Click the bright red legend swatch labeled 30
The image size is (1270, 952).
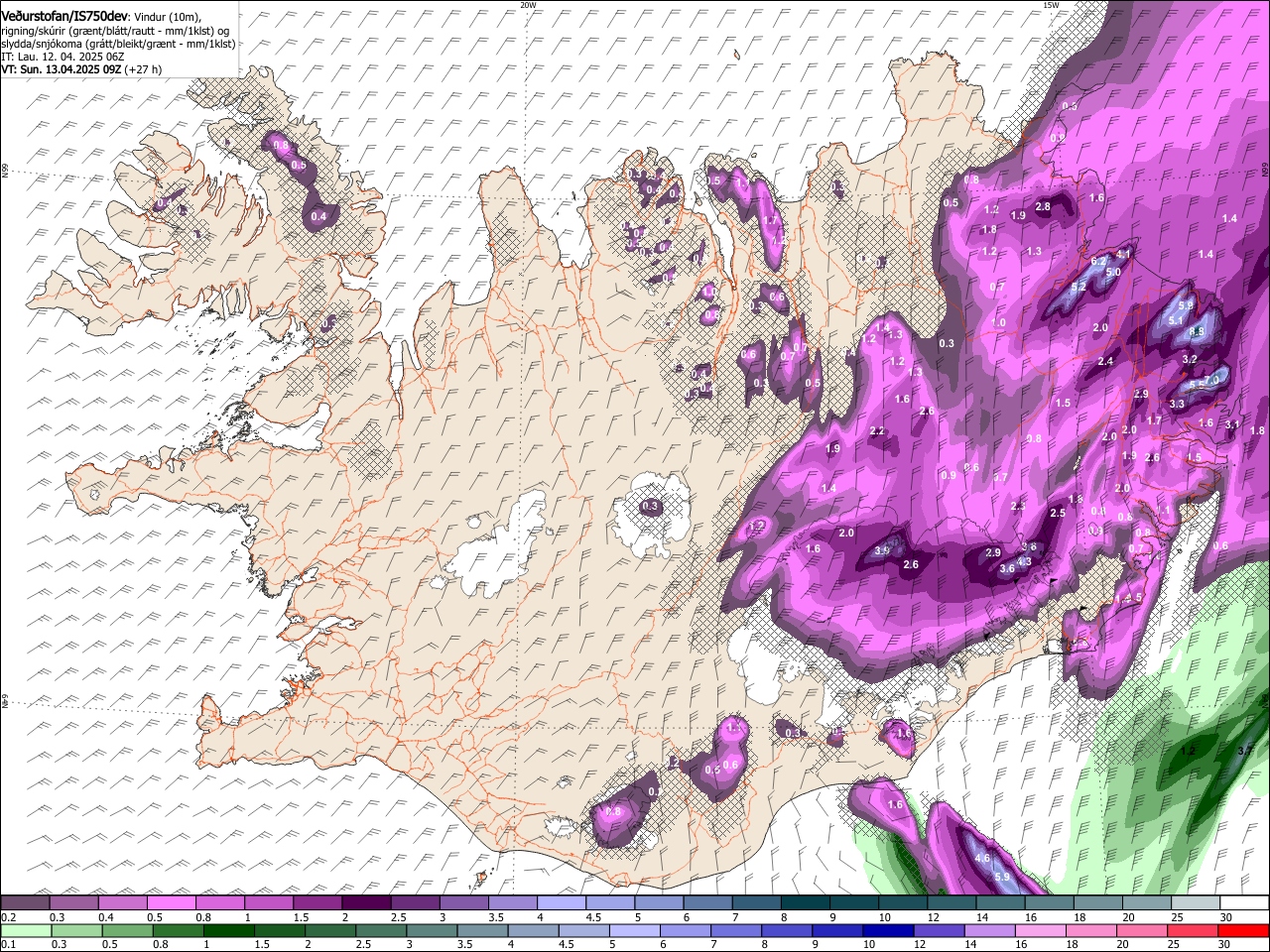1242,930
